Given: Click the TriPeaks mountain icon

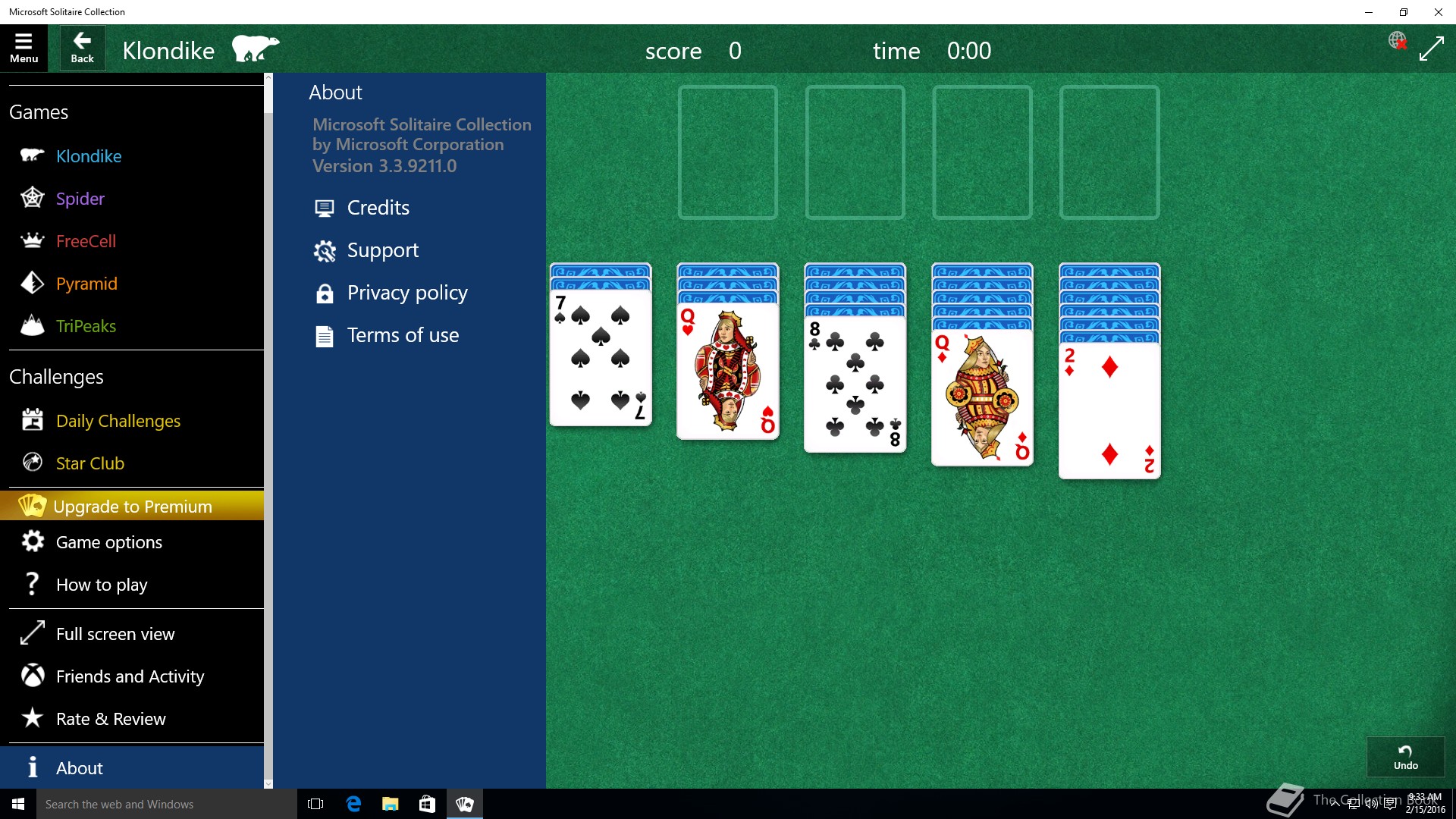Looking at the screenshot, I should tap(33, 325).
